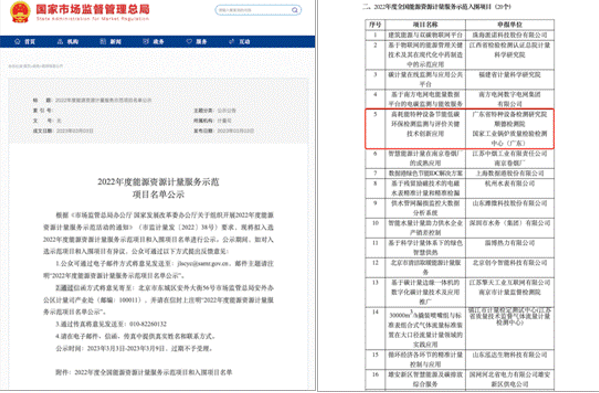This screenshot has width=599, height=393.
Task: Select the 公示时间 line in the notice
Action: (x=134, y=348)
